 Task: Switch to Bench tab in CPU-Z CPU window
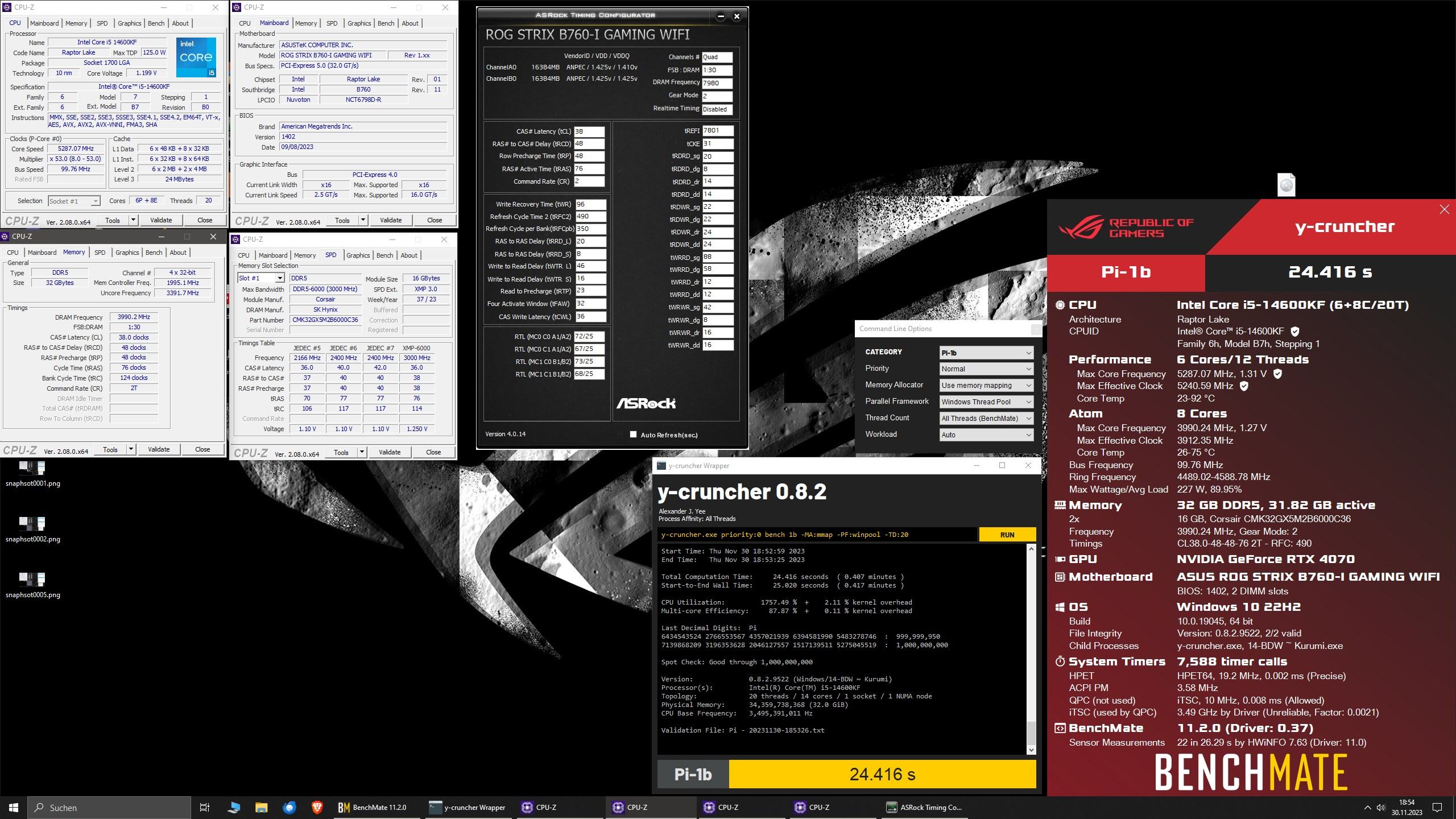click(156, 23)
